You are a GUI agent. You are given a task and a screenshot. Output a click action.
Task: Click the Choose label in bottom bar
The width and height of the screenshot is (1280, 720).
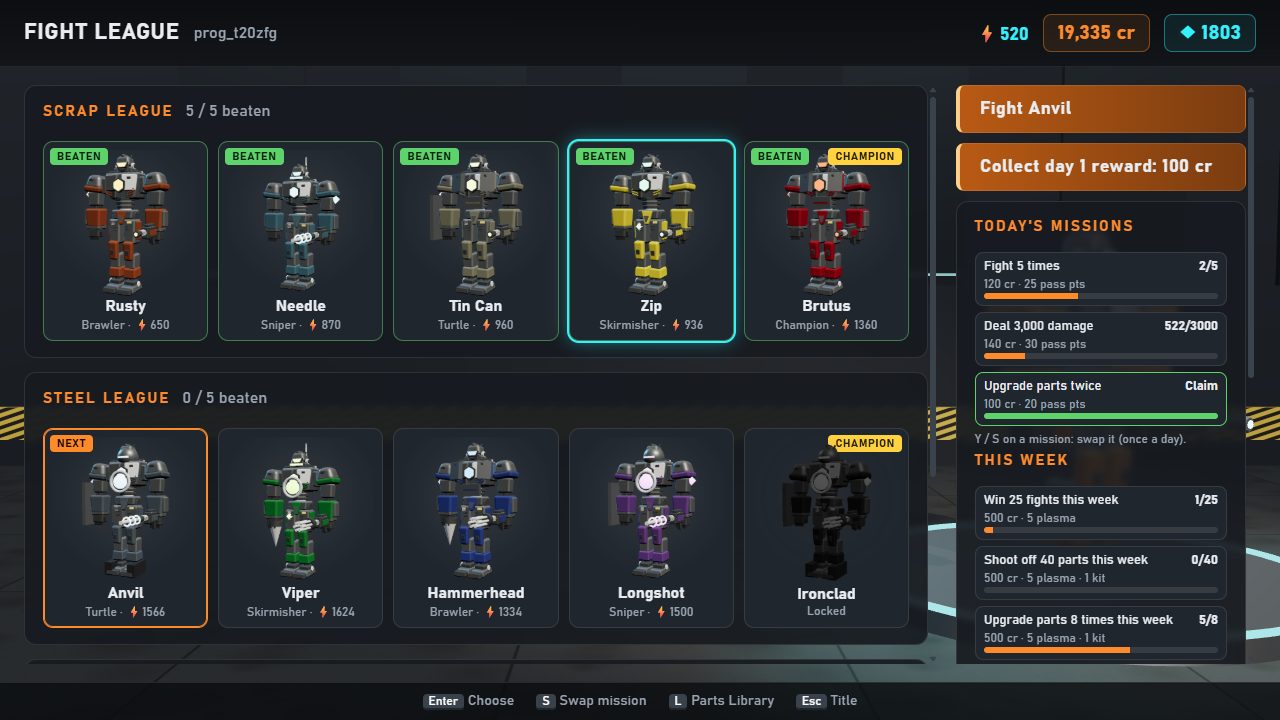491,700
